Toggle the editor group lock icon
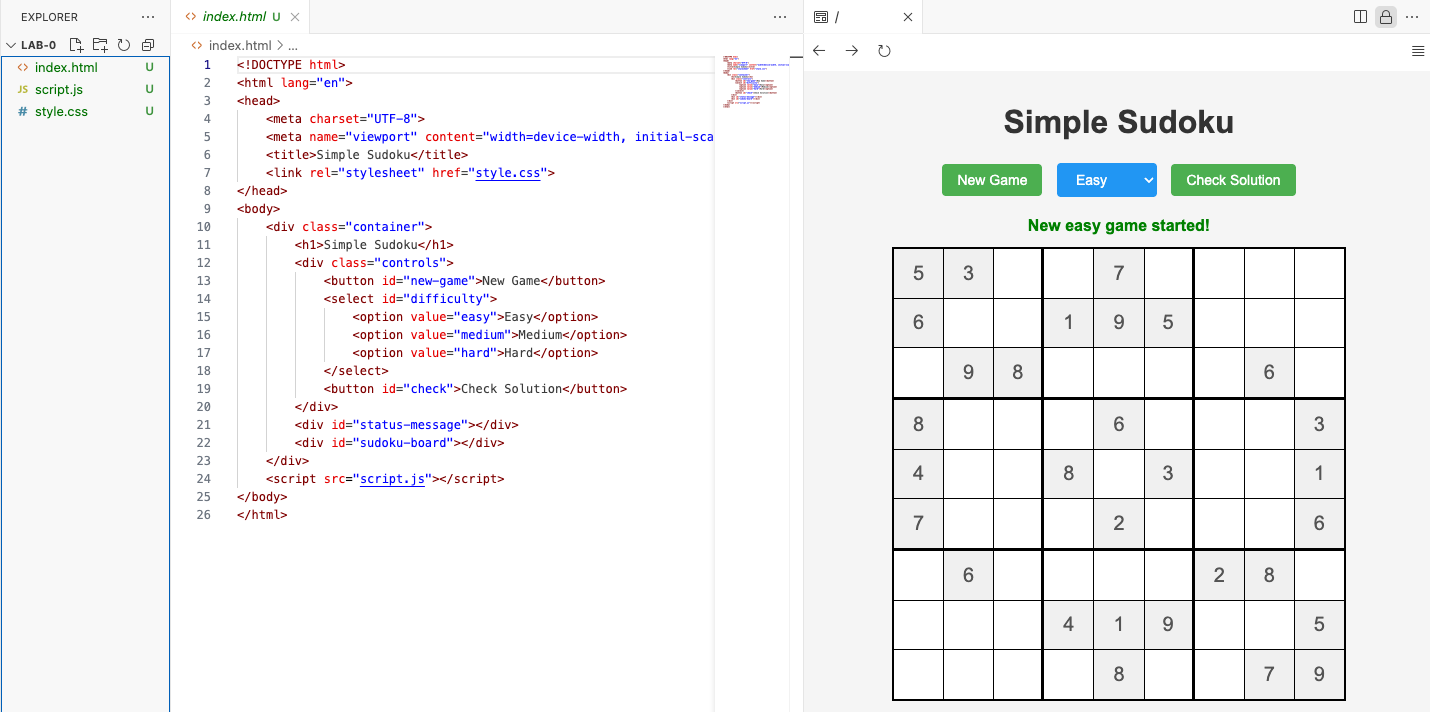This screenshot has width=1430, height=712. [1386, 17]
